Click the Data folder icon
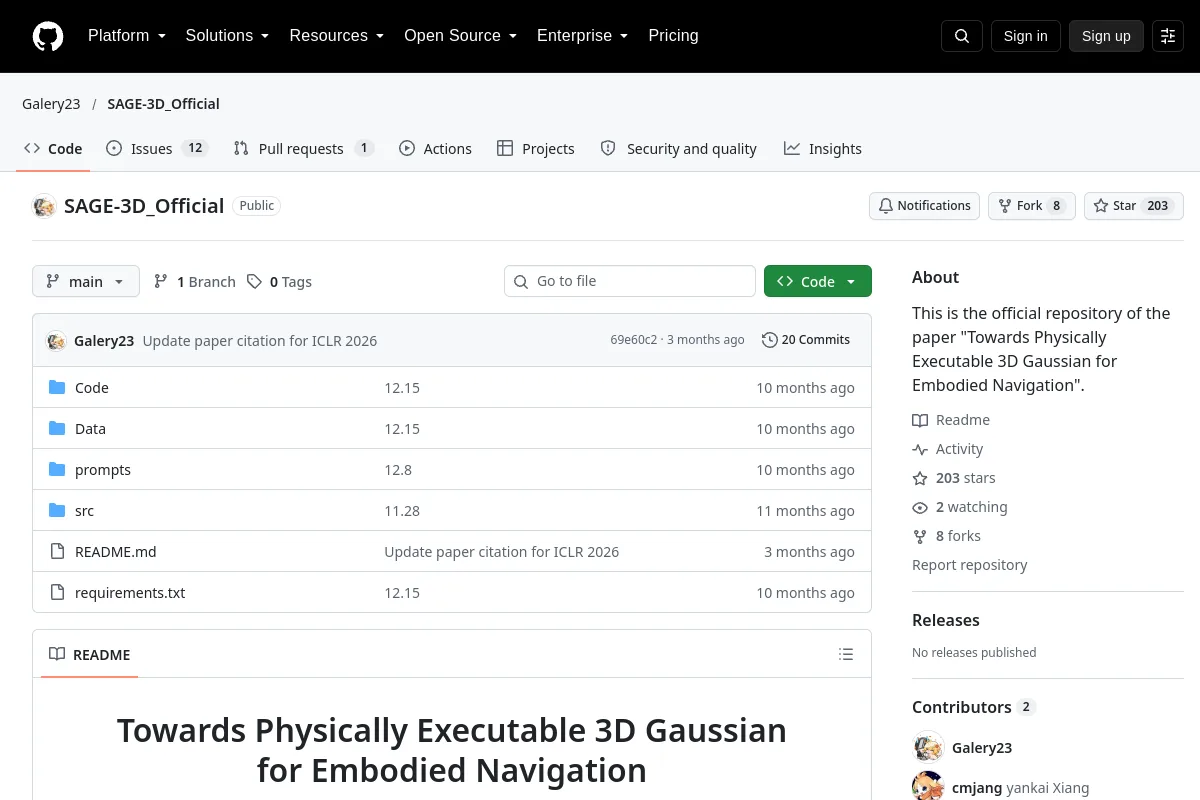This screenshot has height=800, width=1200. point(57,429)
